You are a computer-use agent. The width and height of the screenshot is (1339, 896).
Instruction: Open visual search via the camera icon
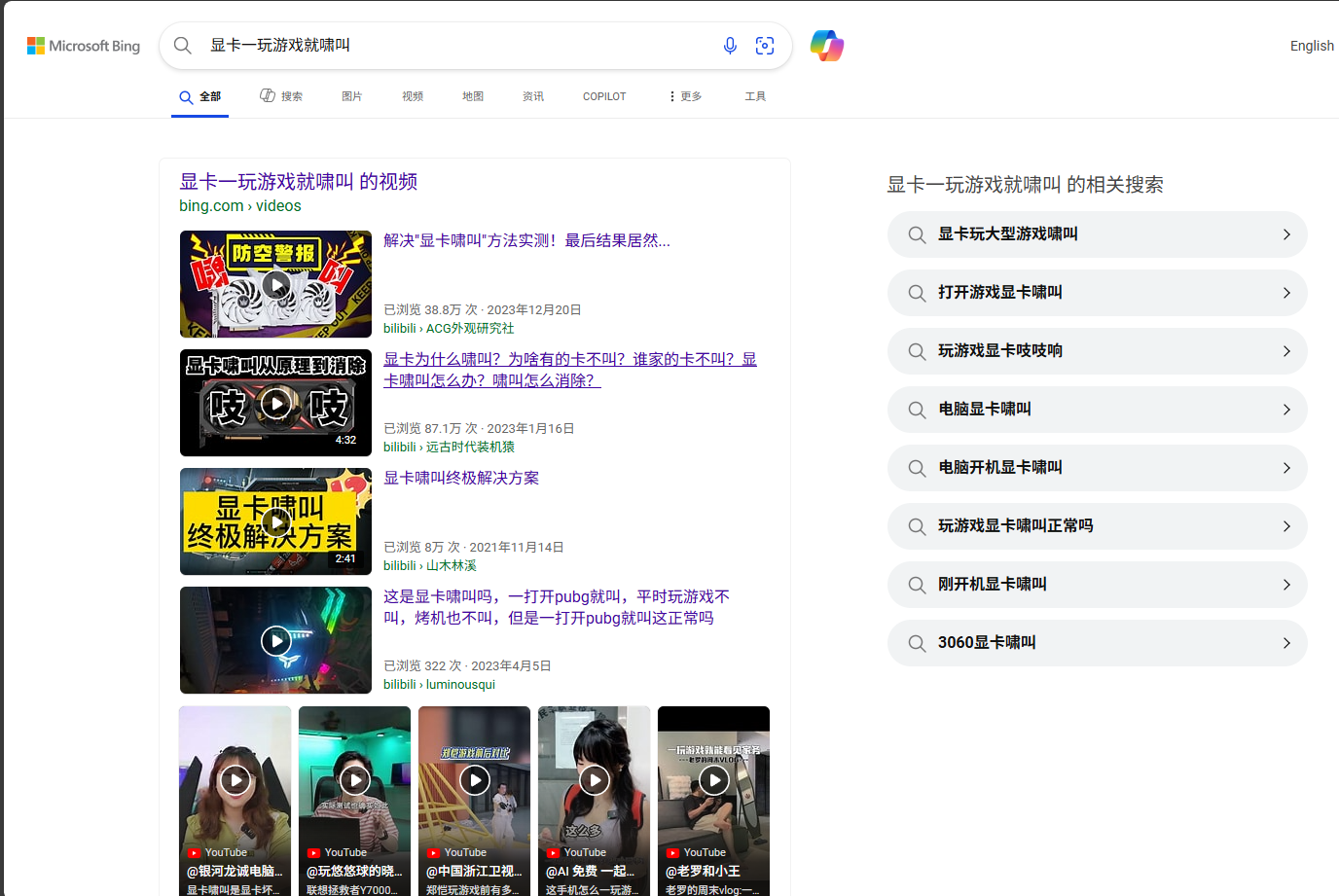coord(765,45)
